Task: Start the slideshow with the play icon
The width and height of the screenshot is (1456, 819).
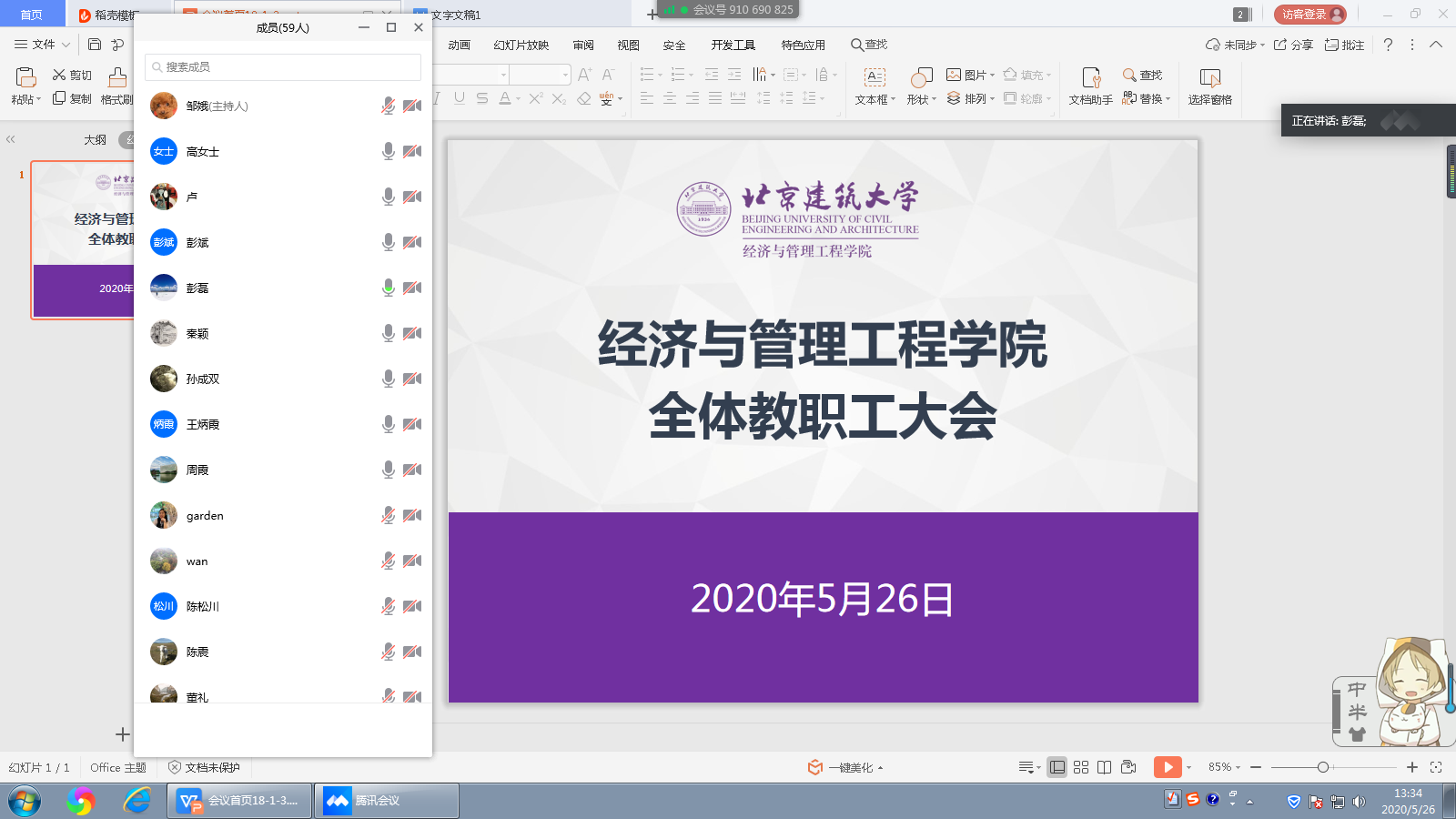Action: [x=1168, y=767]
